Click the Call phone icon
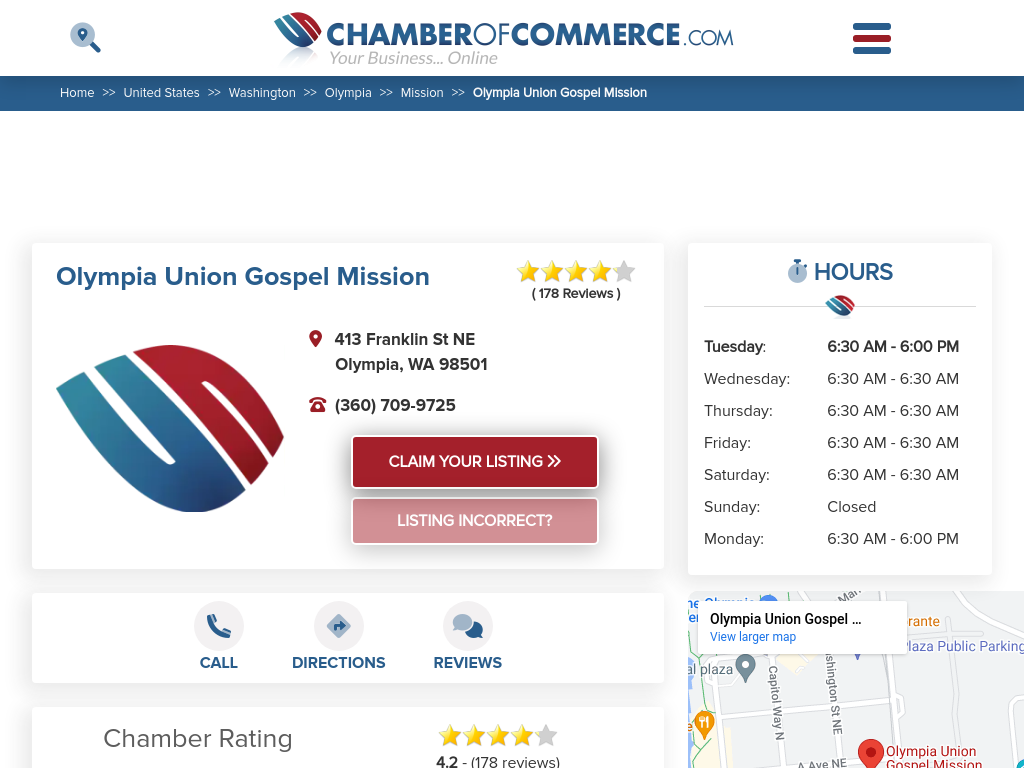The width and height of the screenshot is (1024, 768). coord(219,626)
